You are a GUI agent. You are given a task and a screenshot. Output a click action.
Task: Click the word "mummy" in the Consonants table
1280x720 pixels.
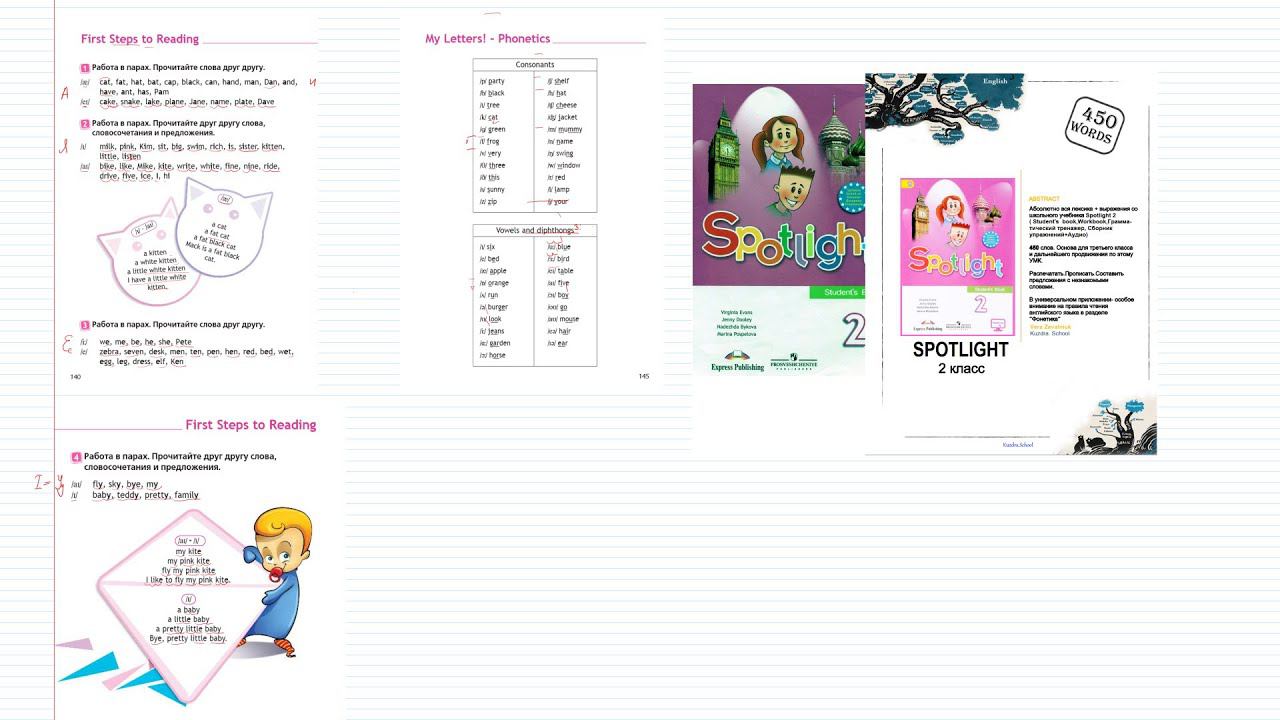[x=570, y=129]
